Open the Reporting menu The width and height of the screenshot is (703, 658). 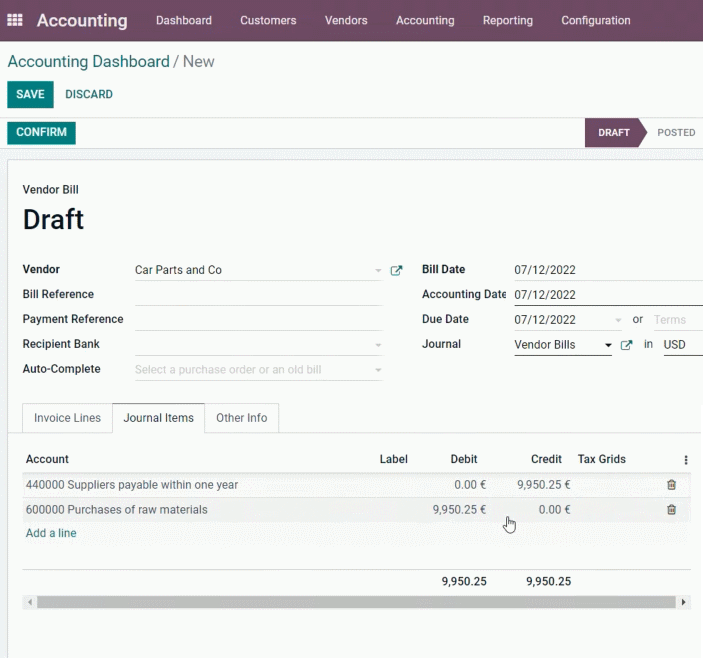tap(508, 20)
